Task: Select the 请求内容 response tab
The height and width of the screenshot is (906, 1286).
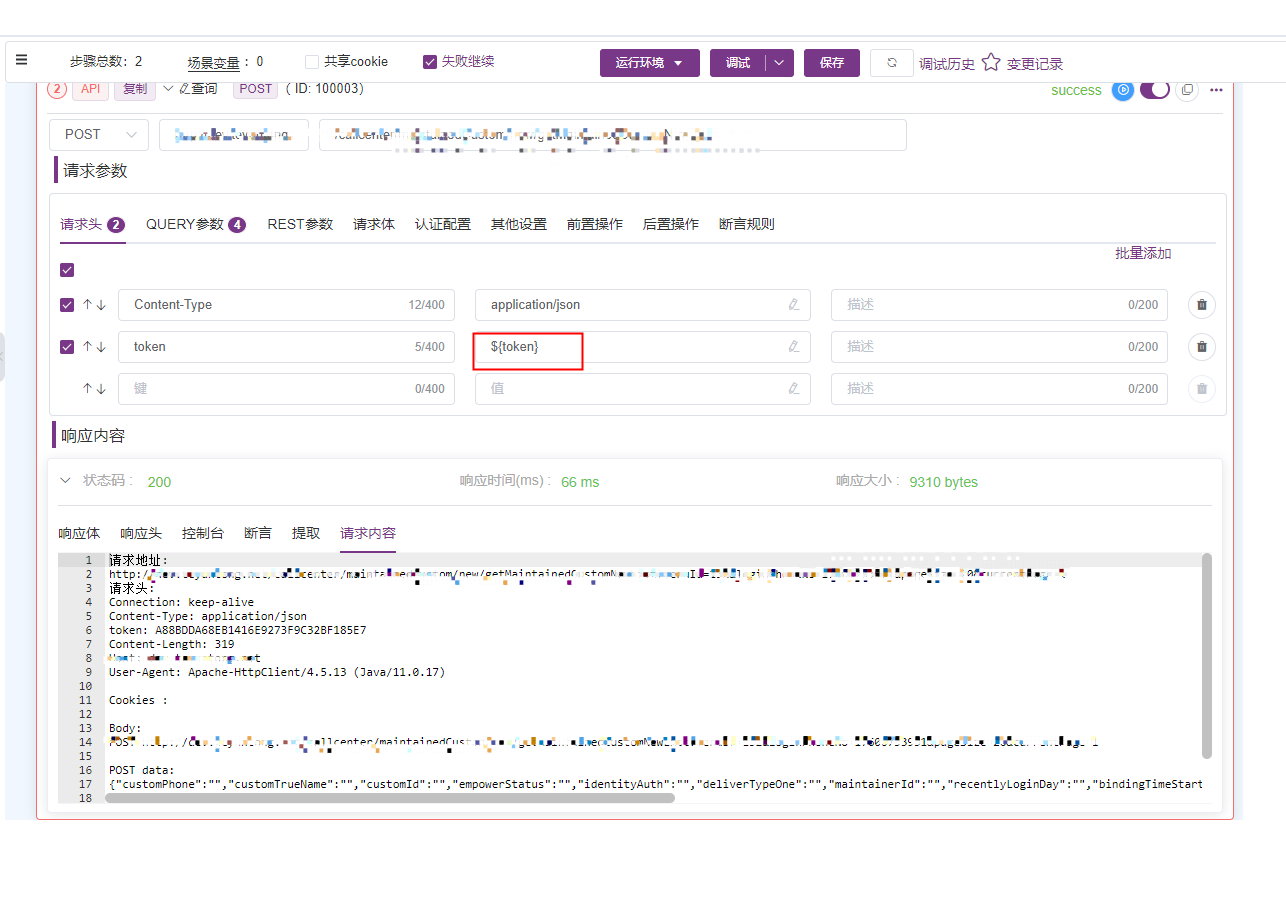Action: (x=368, y=533)
